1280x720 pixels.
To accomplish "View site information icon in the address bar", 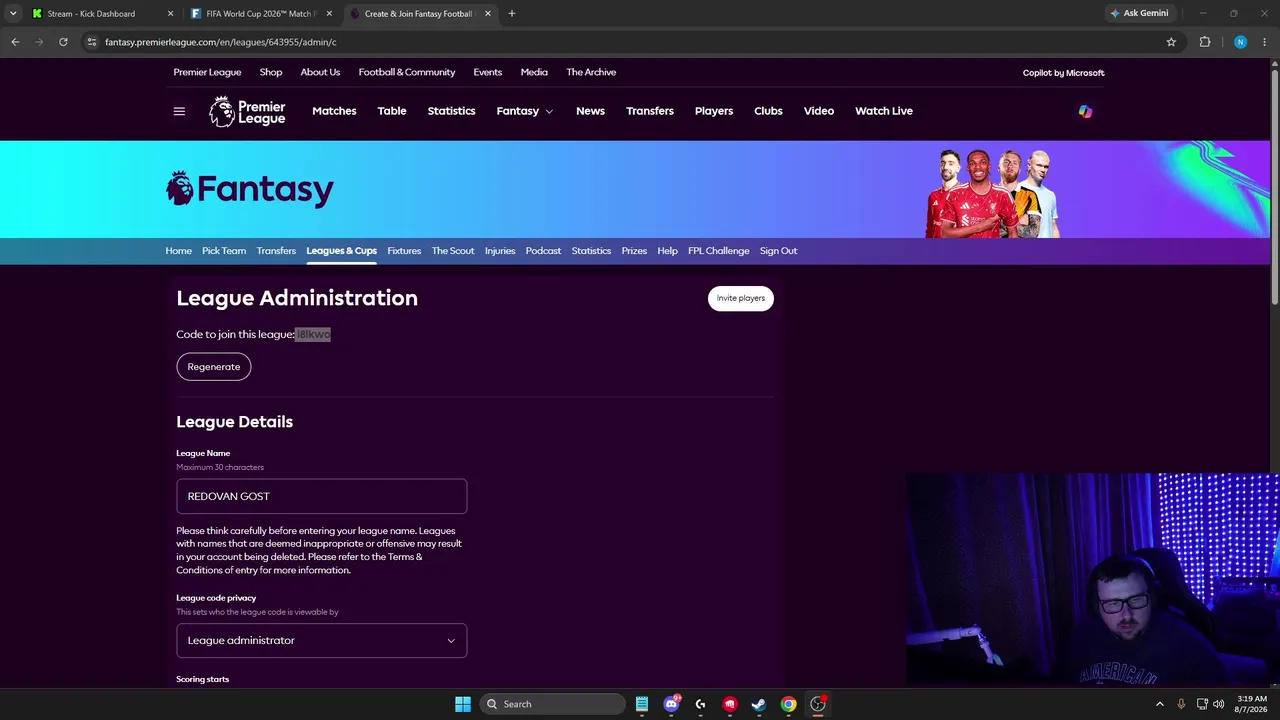I will point(92,42).
